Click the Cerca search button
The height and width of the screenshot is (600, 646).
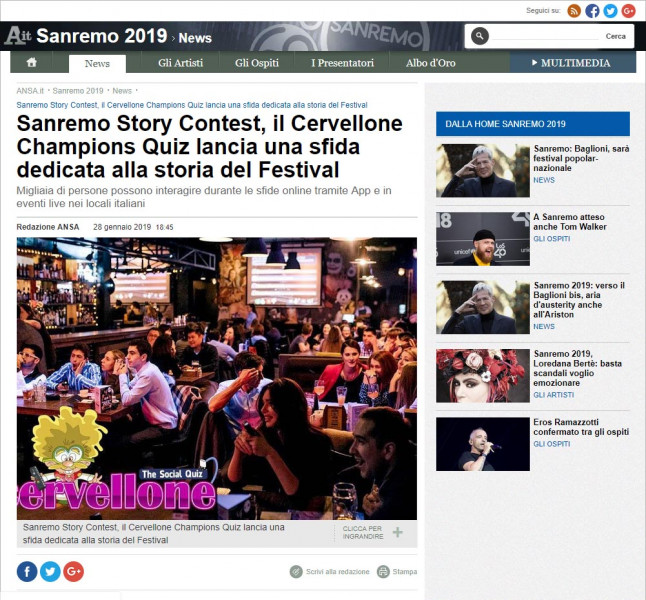(616, 36)
